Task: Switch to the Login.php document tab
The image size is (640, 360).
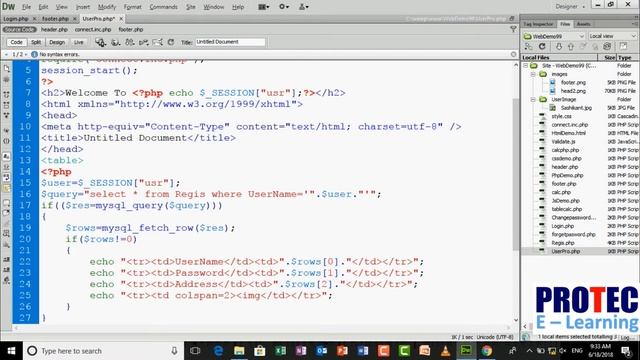Action: click(x=16, y=19)
